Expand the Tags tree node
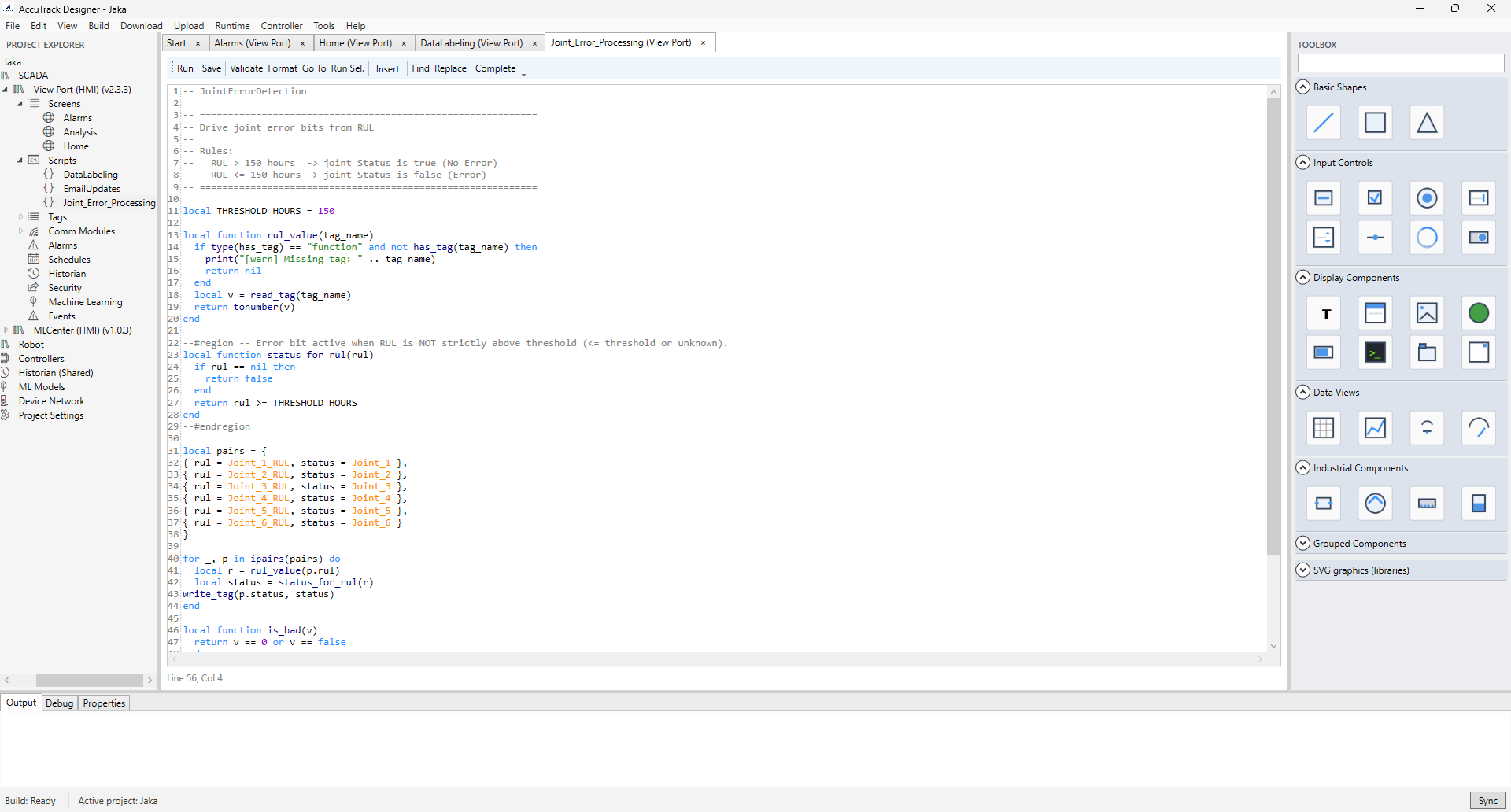Viewport: 1511px width, 812px height. [20, 217]
